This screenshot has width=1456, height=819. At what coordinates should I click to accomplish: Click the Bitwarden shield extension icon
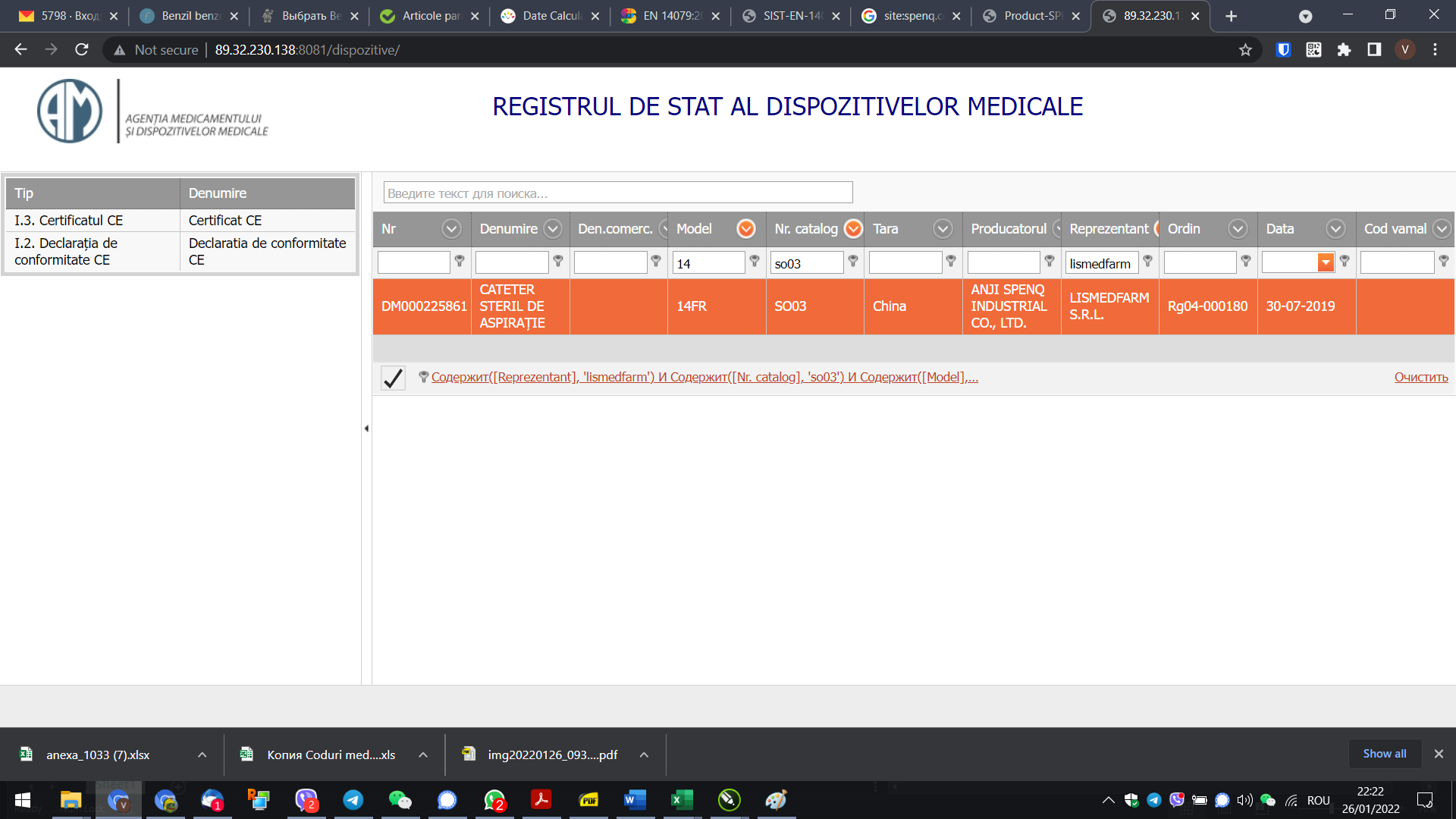pyautogui.click(x=1283, y=50)
